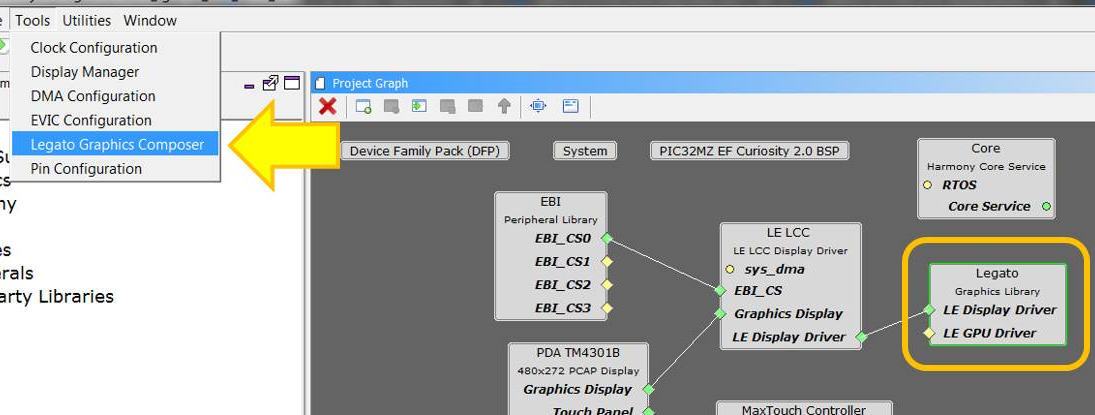Select the Legato Graphics Library component
This screenshot has height=415, width=1095.
click(x=997, y=304)
